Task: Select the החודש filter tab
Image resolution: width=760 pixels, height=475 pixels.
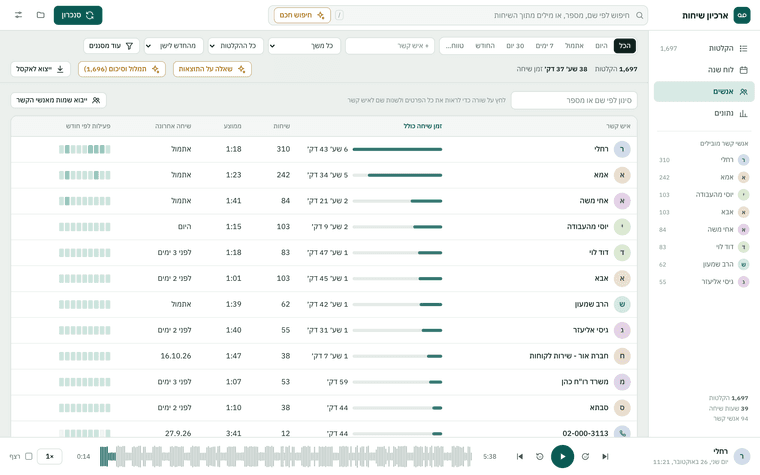Action: tap(485, 46)
